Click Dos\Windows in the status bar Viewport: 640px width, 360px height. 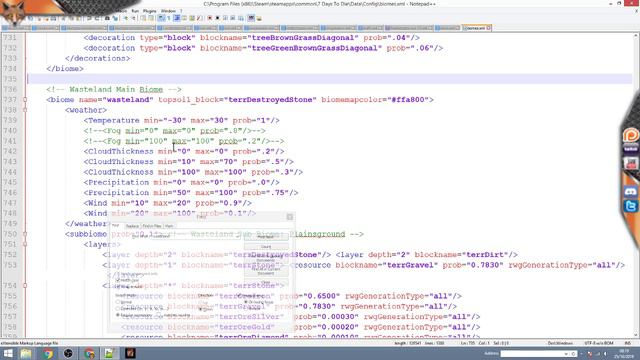click(x=560, y=343)
